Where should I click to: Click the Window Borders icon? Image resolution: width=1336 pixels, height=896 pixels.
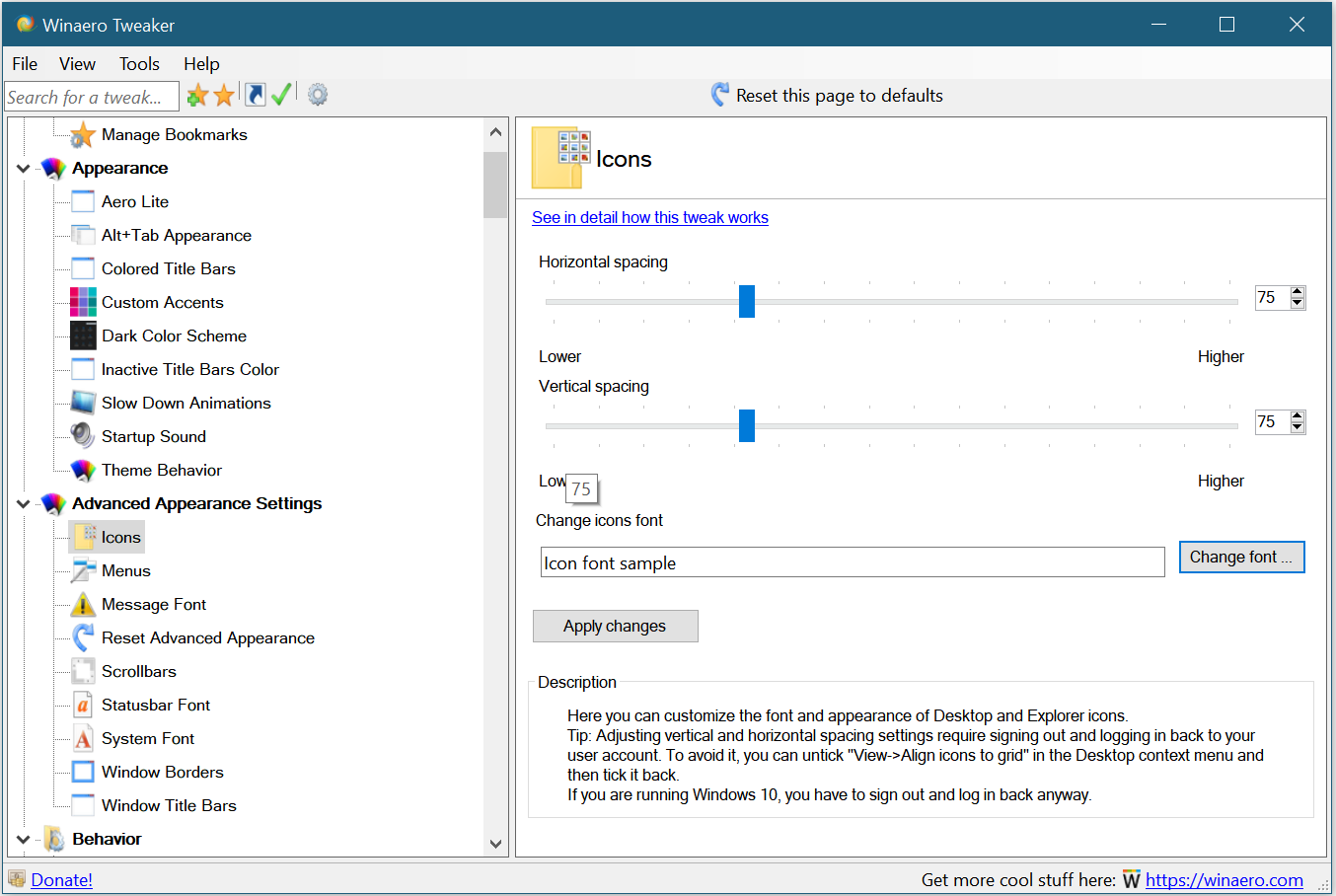pyautogui.click(x=83, y=772)
